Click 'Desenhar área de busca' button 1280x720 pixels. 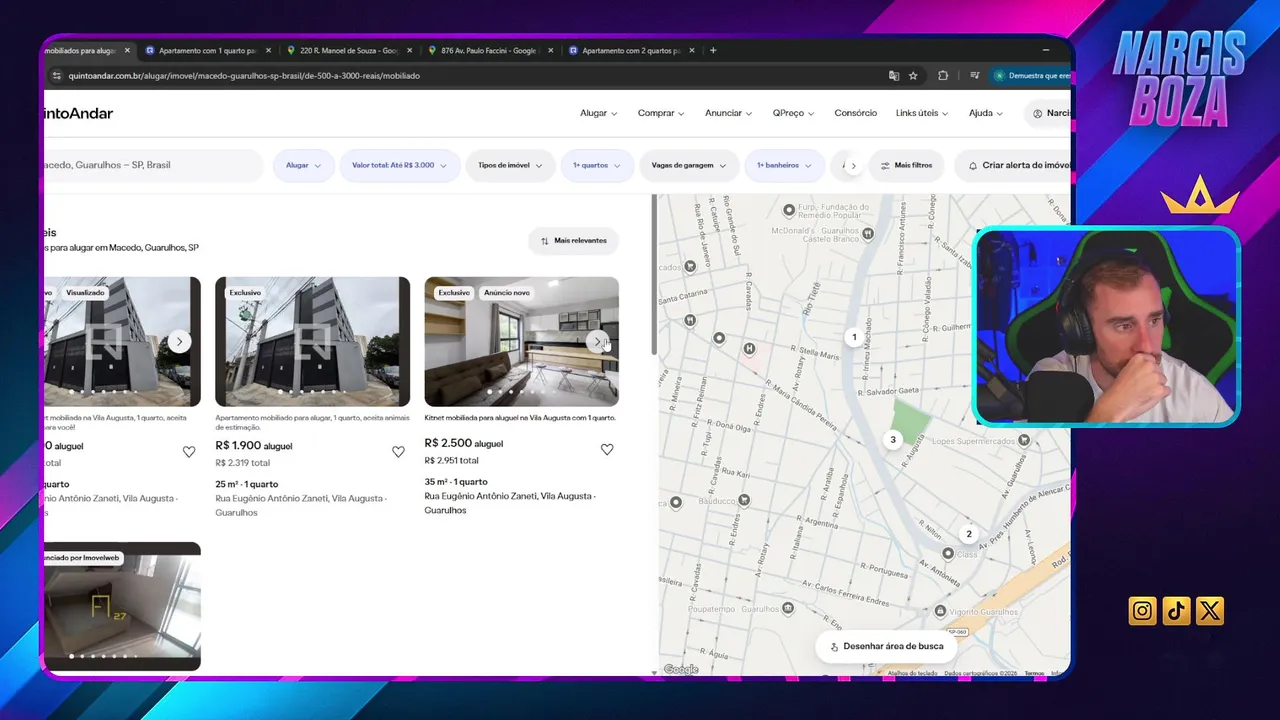[886, 646]
